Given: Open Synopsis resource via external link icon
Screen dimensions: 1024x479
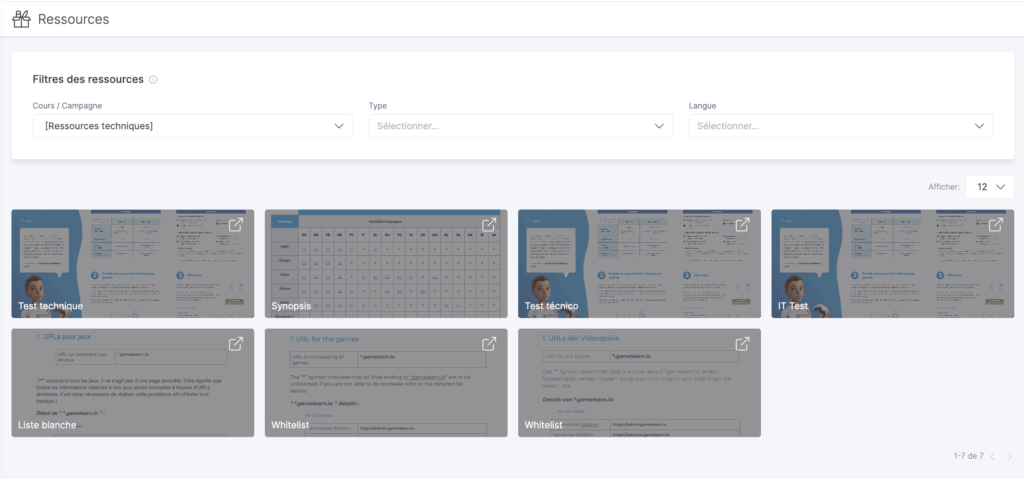Looking at the screenshot, I should pos(489,225).
